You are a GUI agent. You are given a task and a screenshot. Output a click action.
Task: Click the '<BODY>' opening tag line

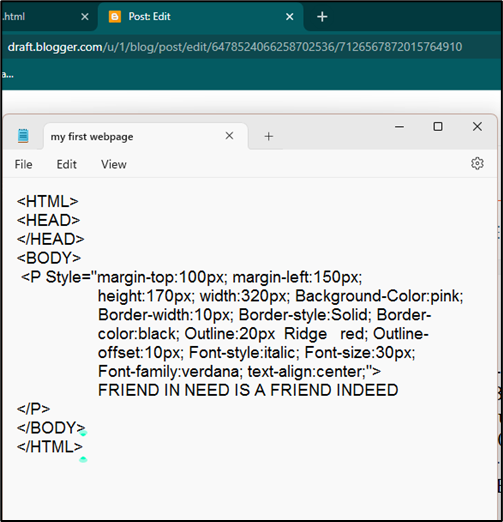tap(49, 258)
